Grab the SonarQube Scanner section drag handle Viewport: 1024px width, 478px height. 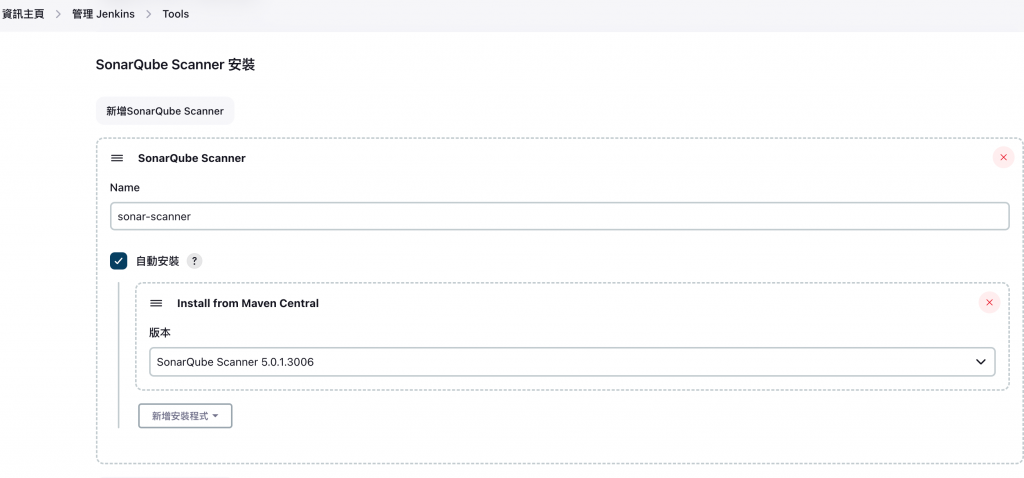[x=117, y=158]
